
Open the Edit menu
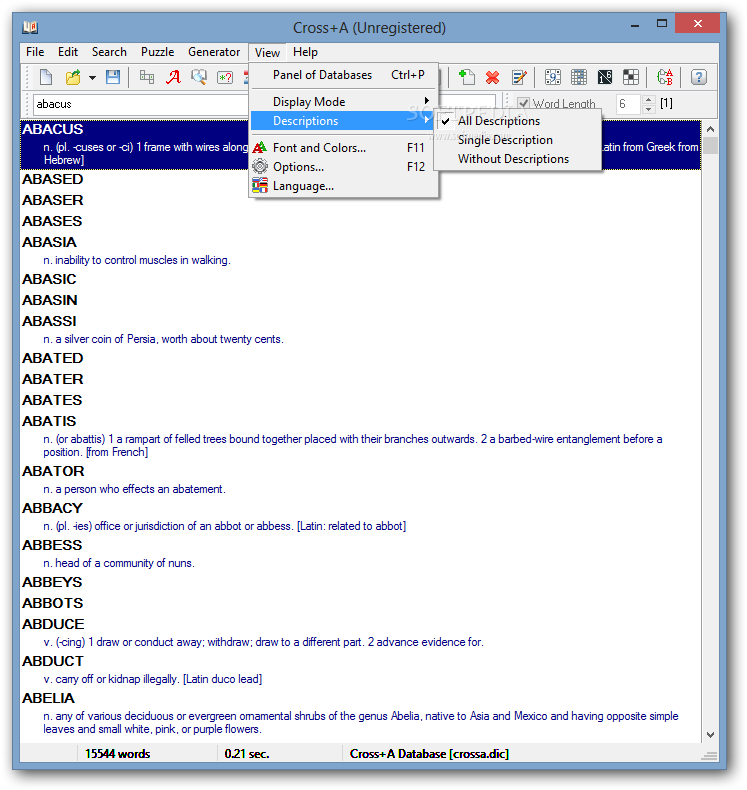(67, 52)
